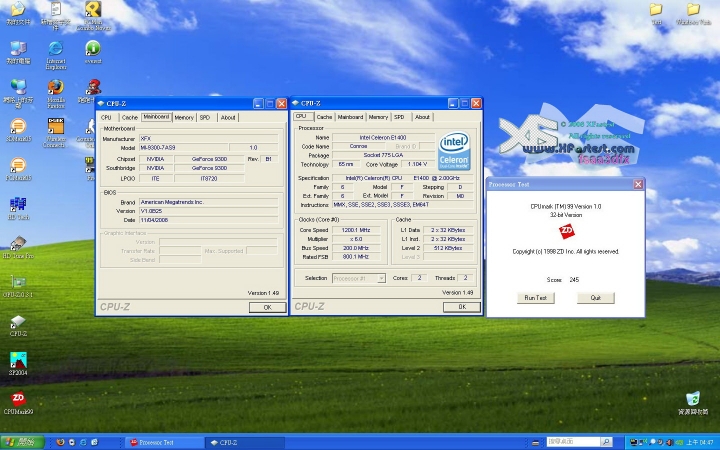Click Firefox quick launch icon in taskbar
The image size is (720, 450).
[60, 442]
